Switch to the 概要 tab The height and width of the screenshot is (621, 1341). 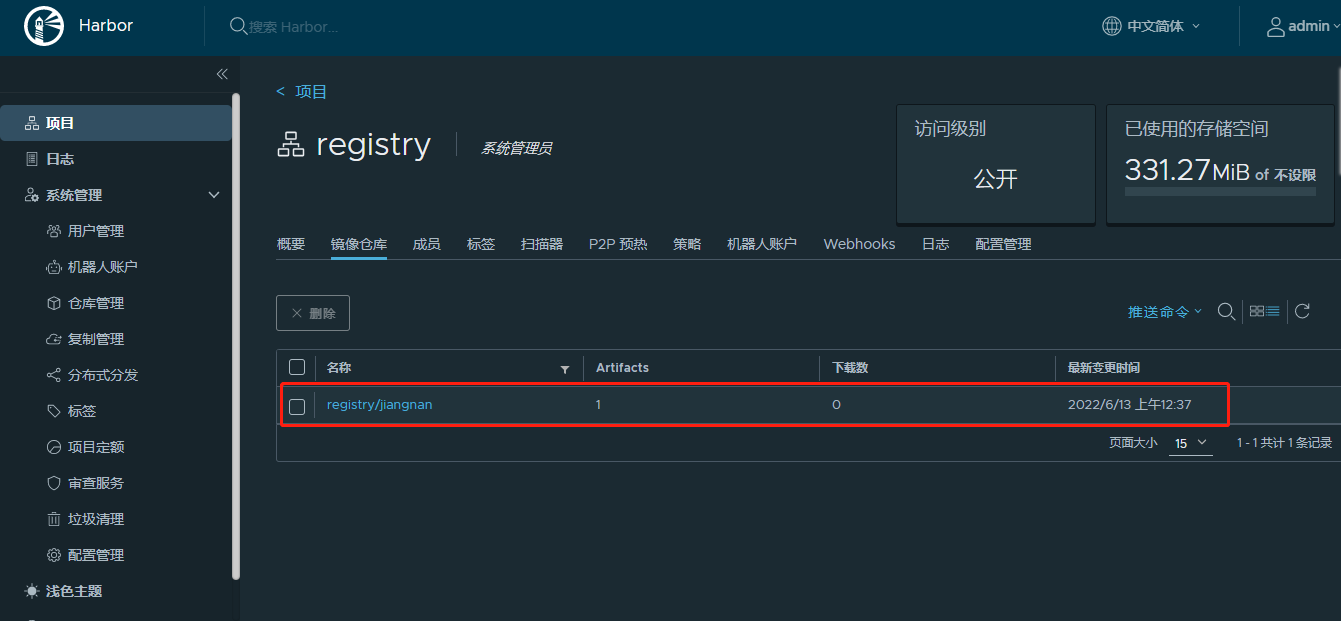tap(291, 244)
